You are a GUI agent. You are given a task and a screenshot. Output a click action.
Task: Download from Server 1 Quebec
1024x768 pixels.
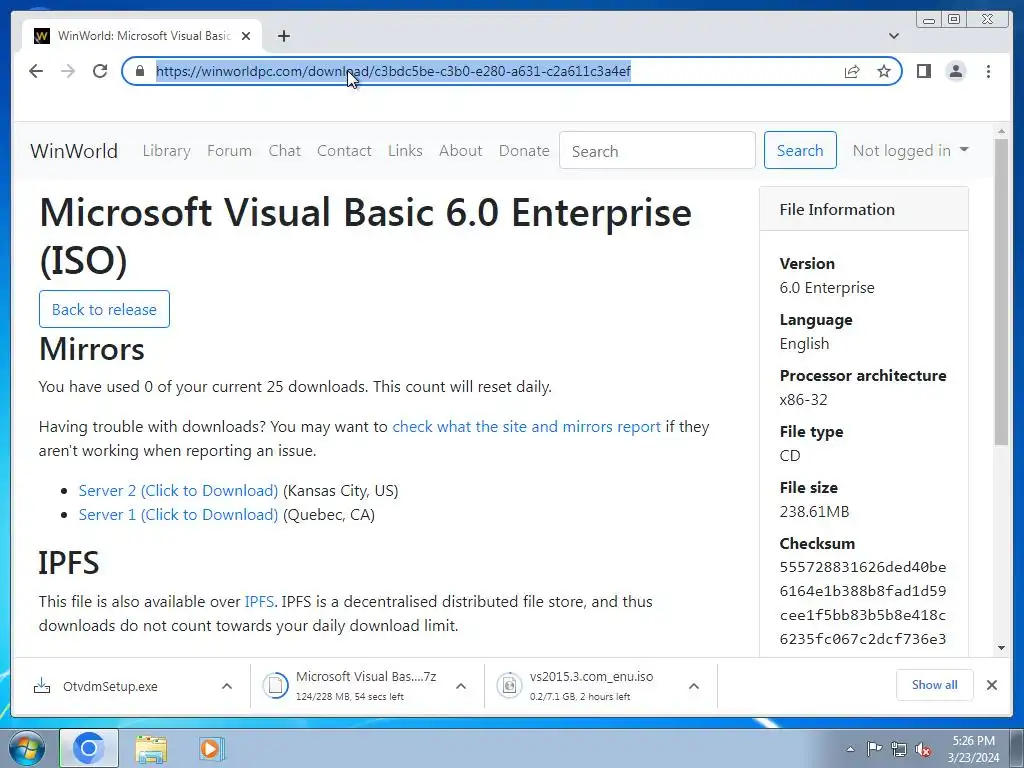coord(178,515)
